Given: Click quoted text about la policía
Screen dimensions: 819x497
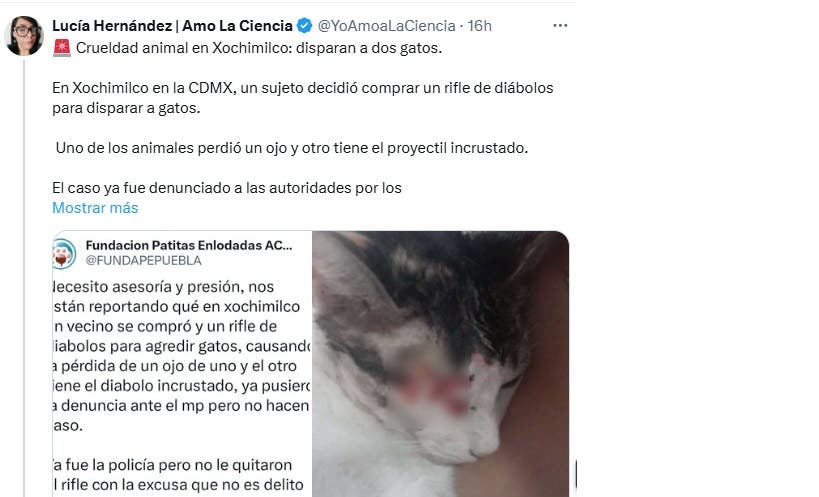Looking at the screenshot, I should 178,475.
